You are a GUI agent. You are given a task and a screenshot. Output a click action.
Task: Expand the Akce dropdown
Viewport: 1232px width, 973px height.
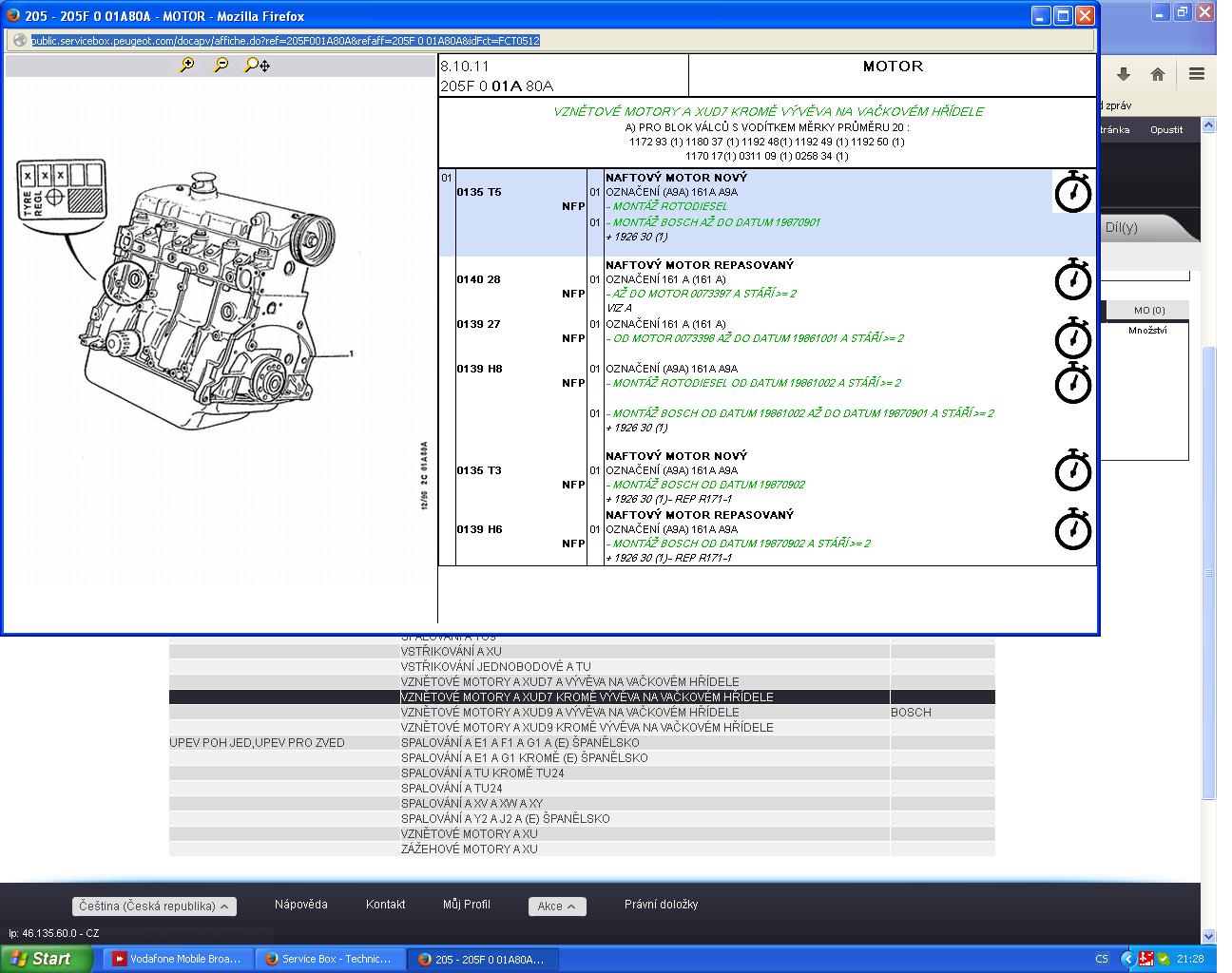[556, 906]
